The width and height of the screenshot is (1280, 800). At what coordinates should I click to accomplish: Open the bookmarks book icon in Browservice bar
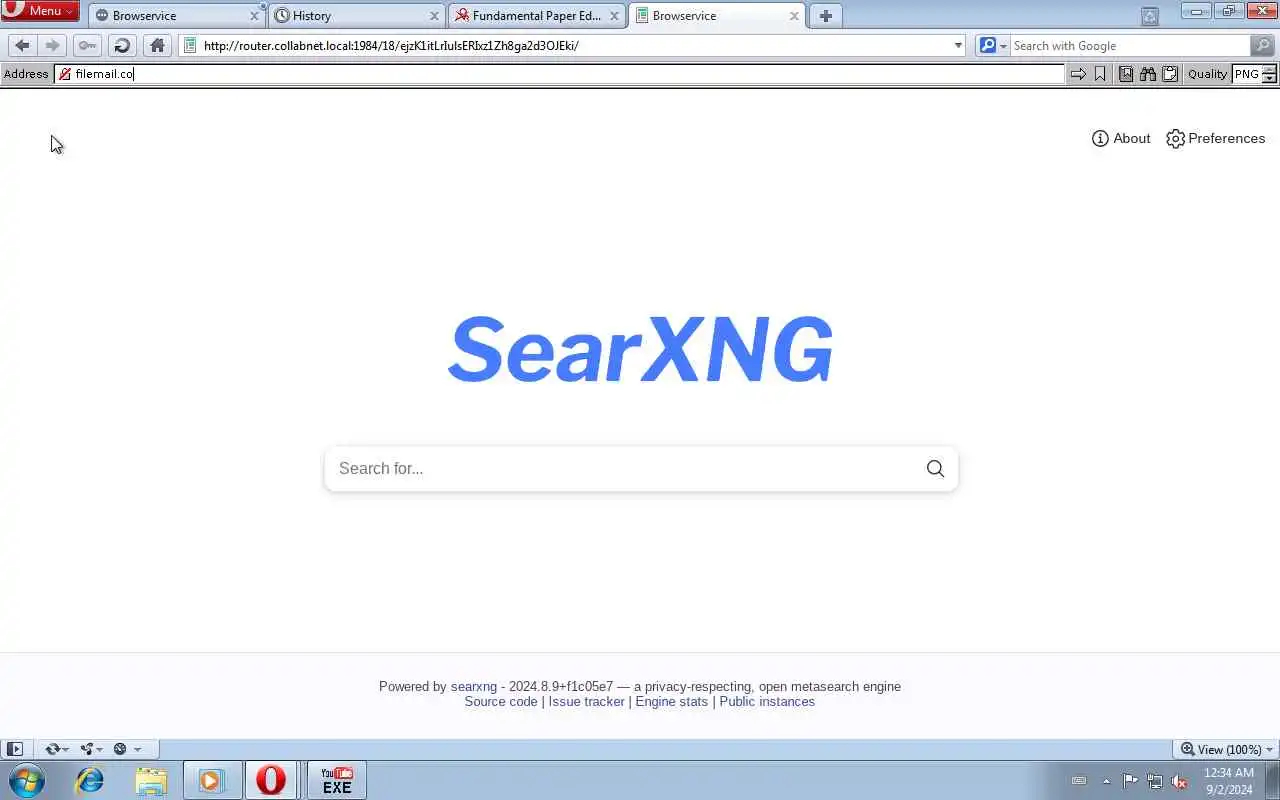1126,74
